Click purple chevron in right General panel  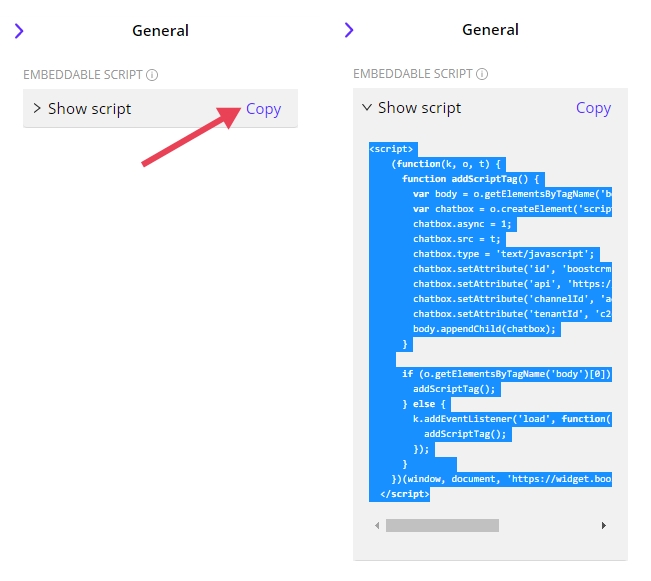[349, 30]
